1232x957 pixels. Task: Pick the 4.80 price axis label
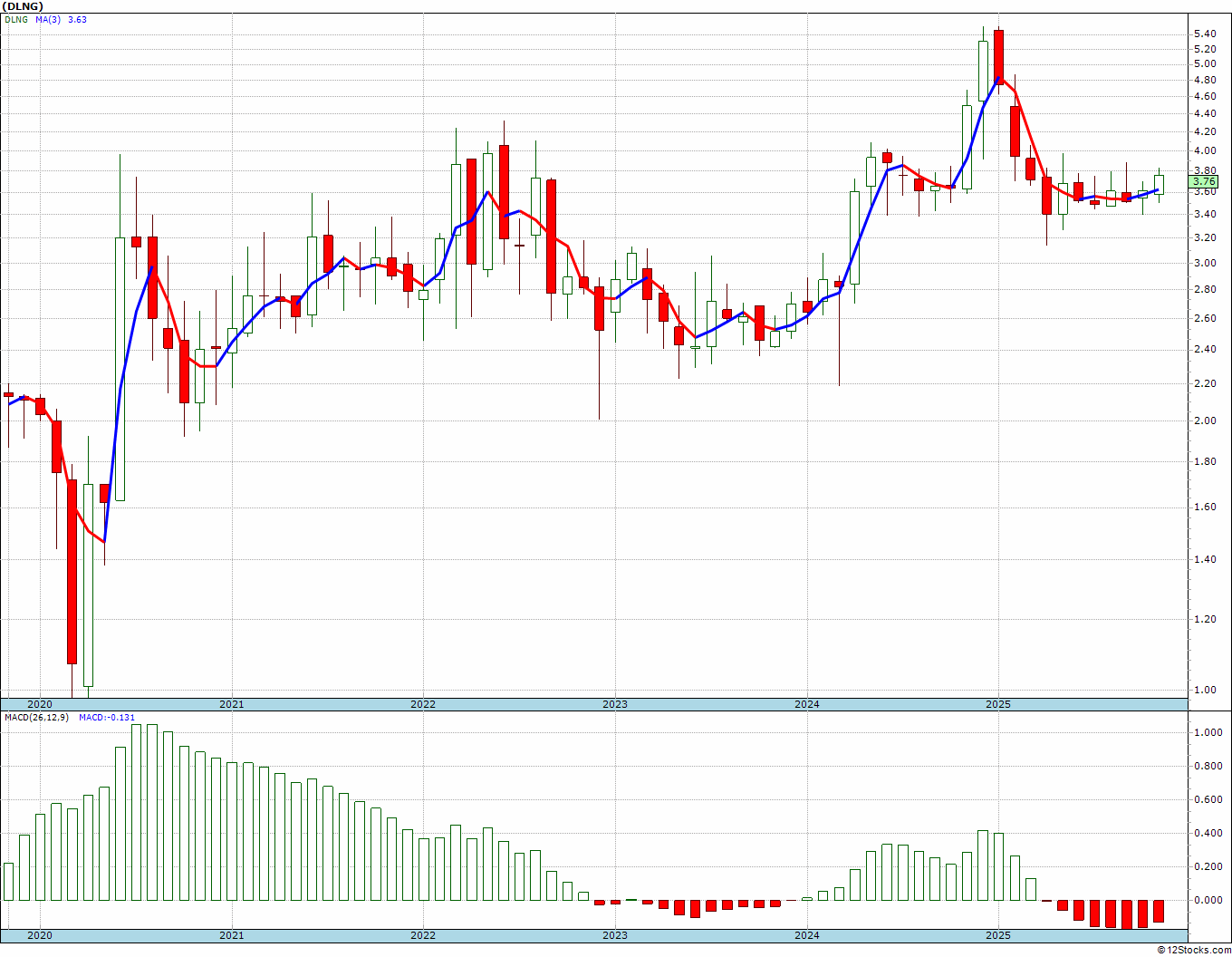(1205, 80)
